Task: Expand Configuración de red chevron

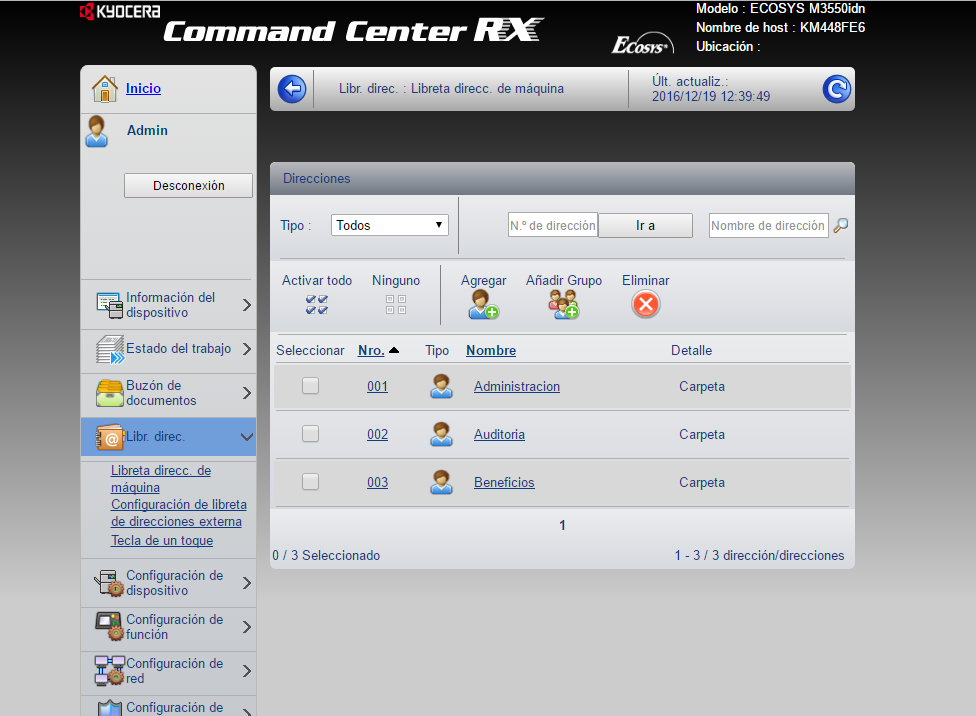Action: (247, 671)
